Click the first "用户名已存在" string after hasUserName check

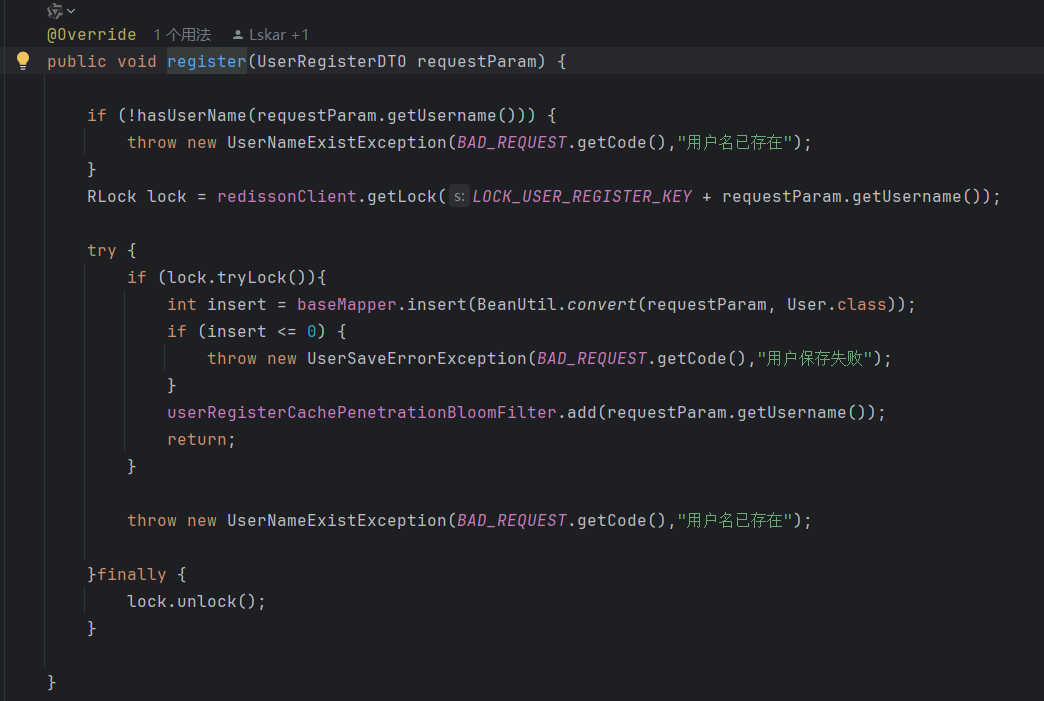735,142
